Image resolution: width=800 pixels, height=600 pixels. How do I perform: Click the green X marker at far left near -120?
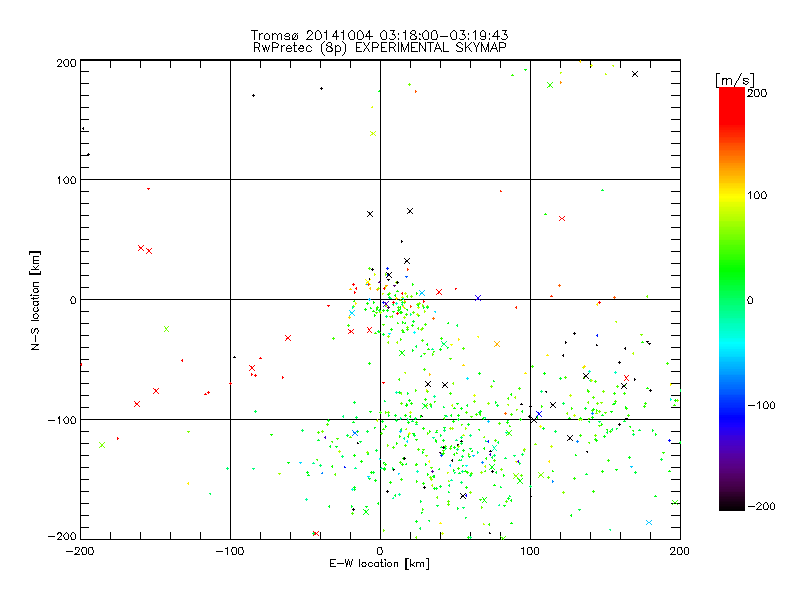(x=102, y=445)
